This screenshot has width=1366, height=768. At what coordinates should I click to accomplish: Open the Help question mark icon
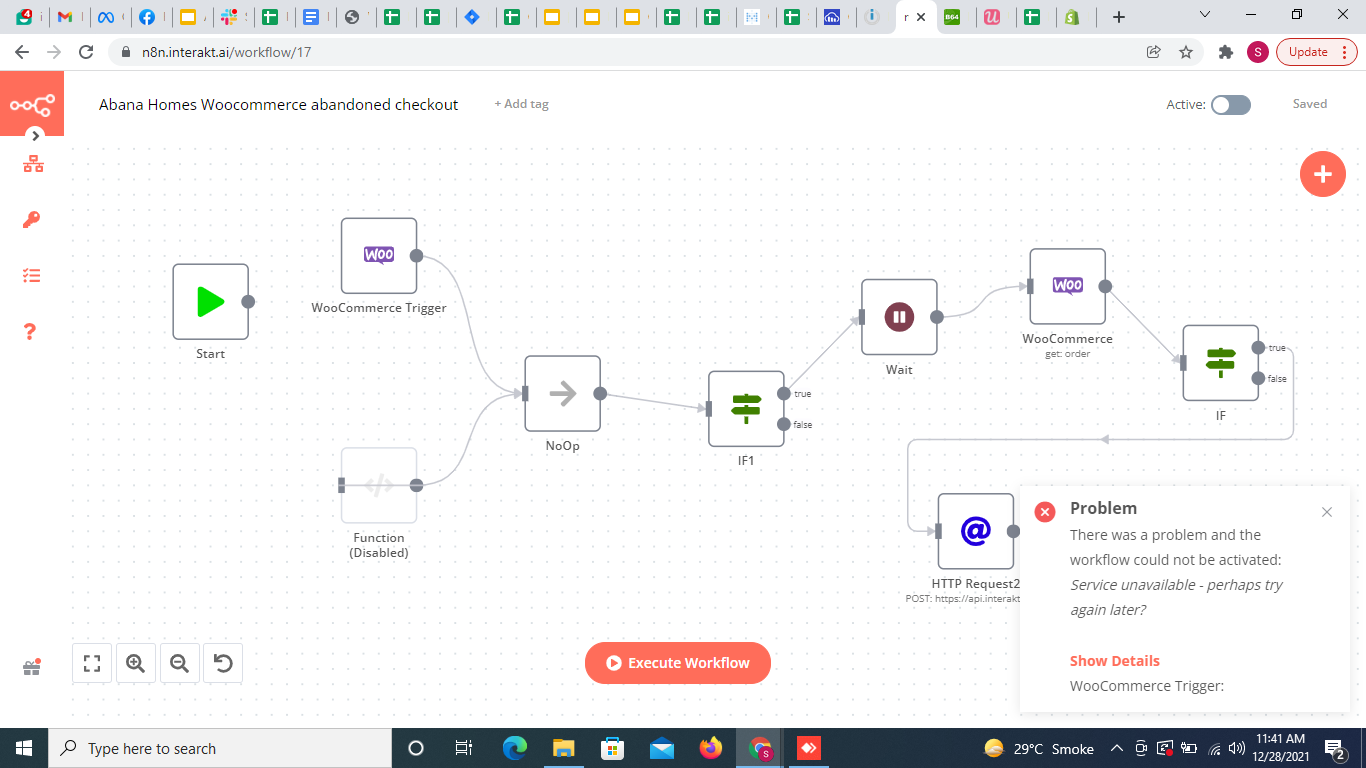click(x=32, y=331)
